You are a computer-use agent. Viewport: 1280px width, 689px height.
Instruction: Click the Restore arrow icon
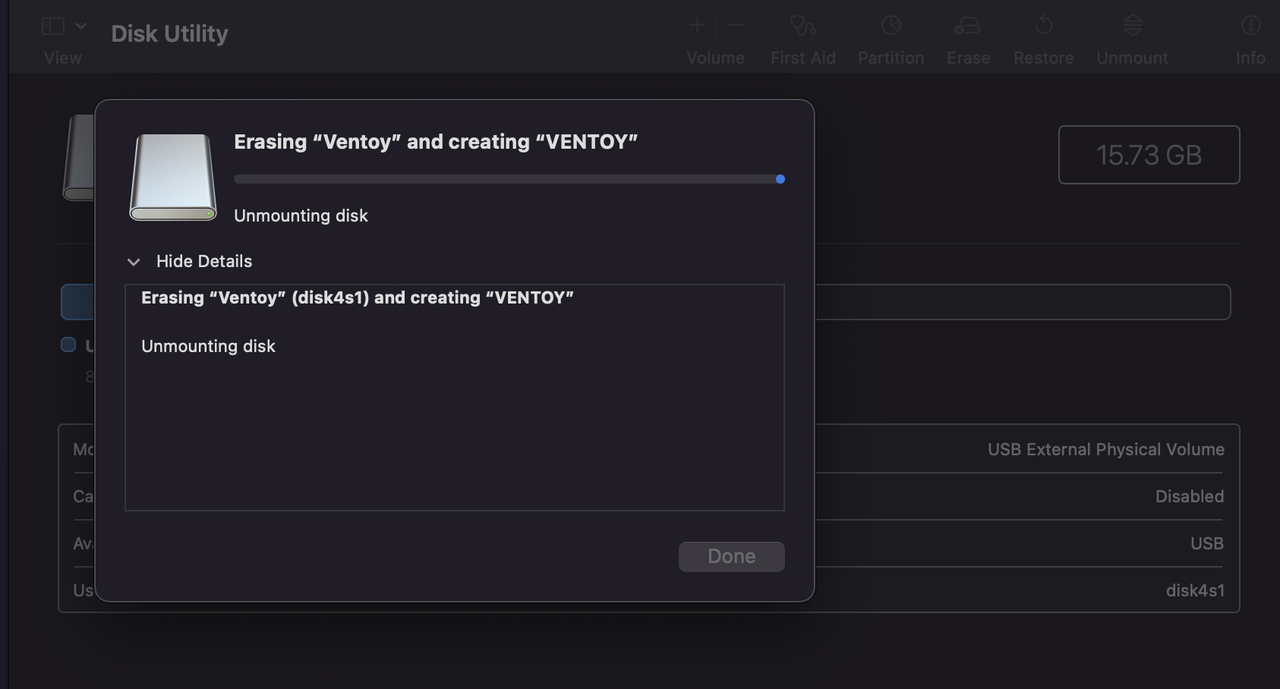pyautogui.click(x=1043, y=26)
